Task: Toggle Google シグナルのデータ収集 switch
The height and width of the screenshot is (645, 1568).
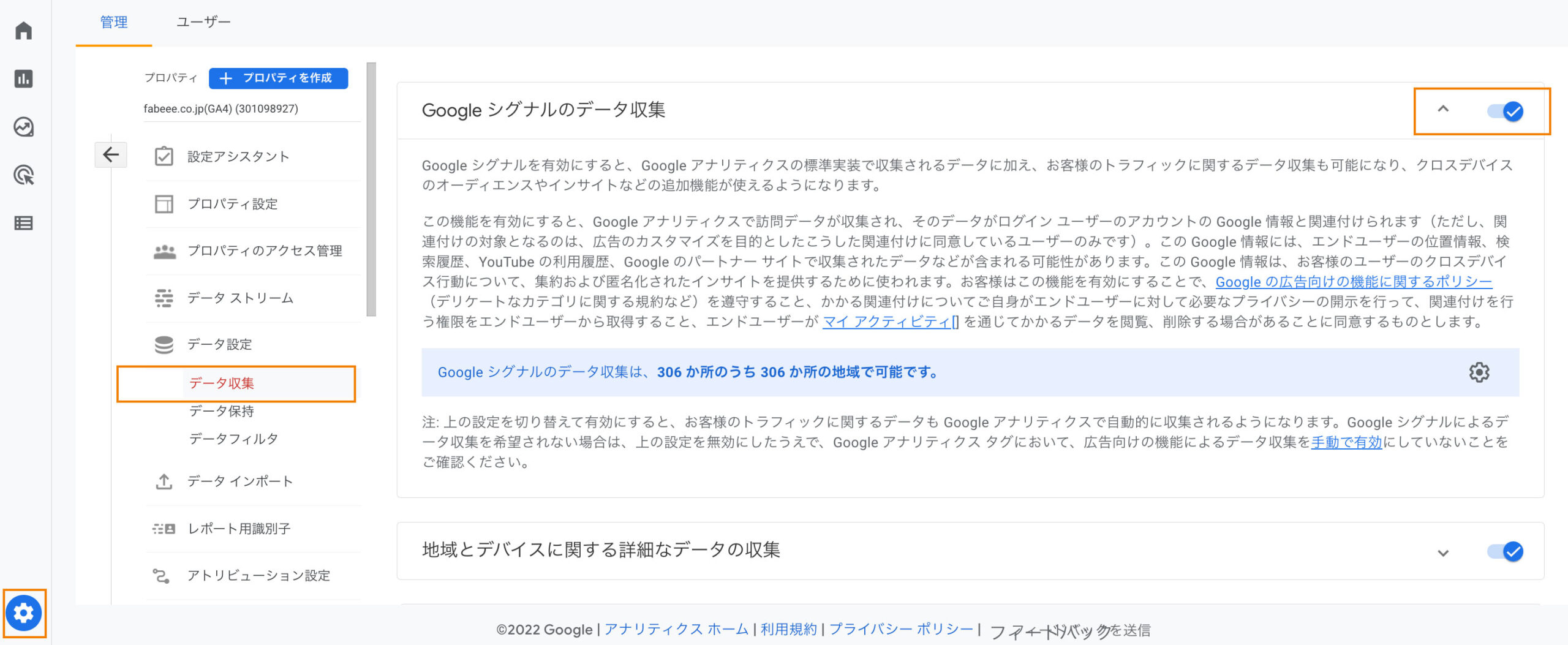Action: (x=1506, y=111)
